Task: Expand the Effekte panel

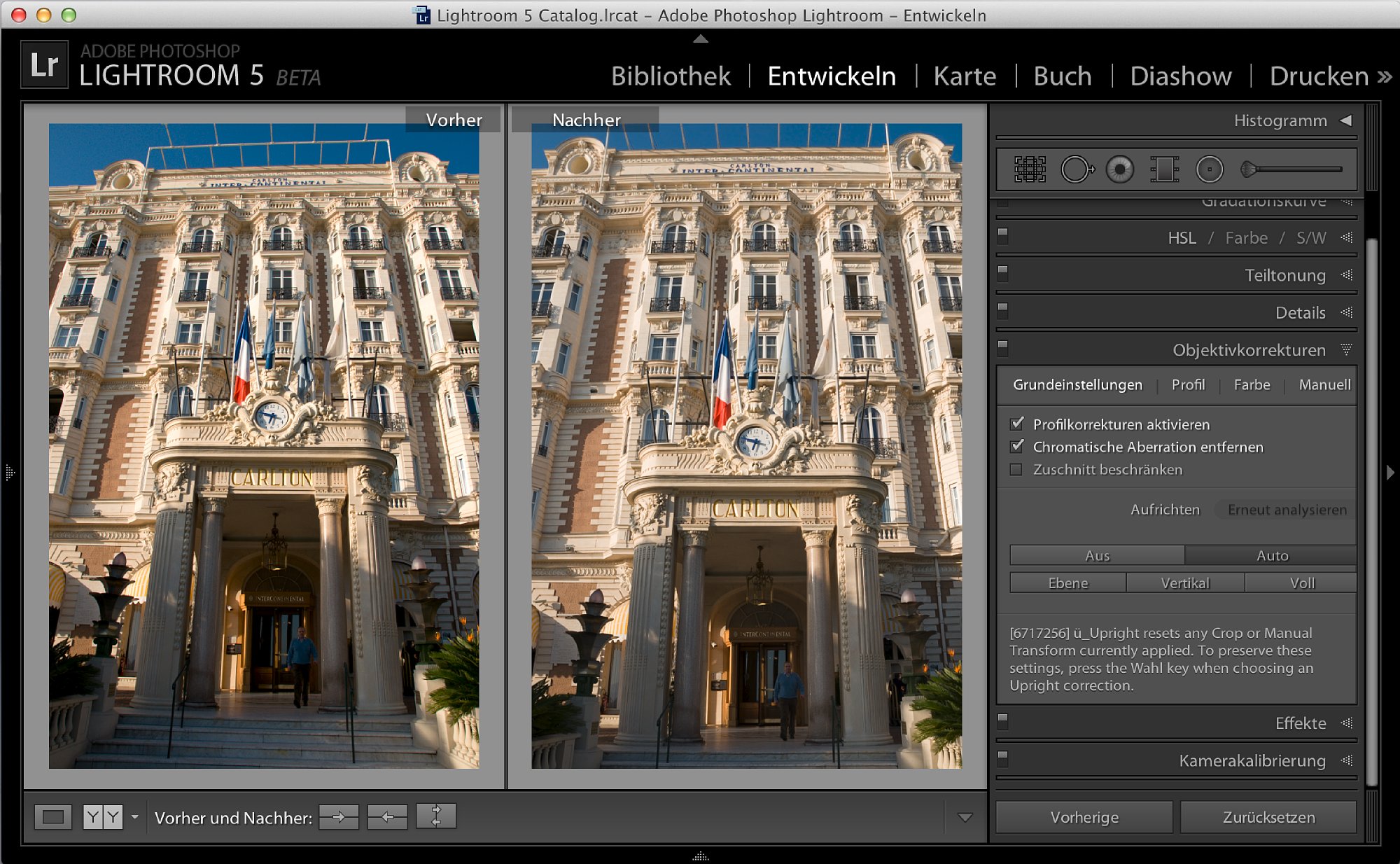Action: (1347, 723)
